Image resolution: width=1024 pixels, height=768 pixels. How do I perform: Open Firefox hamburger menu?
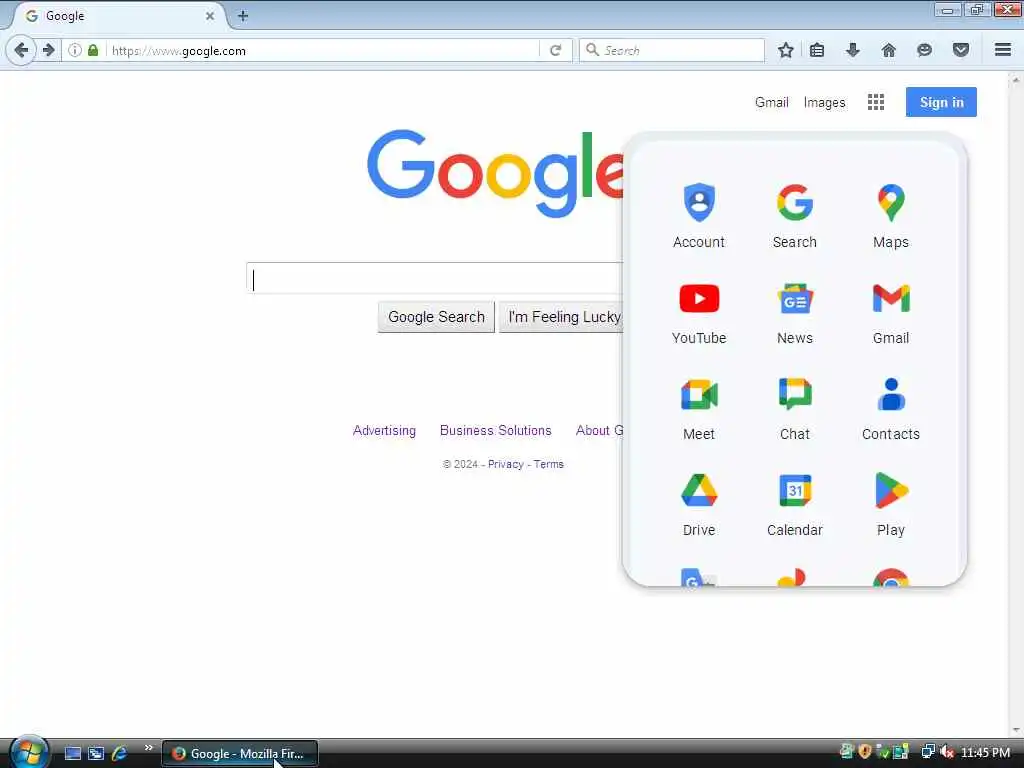click(x=1003, y=50)
